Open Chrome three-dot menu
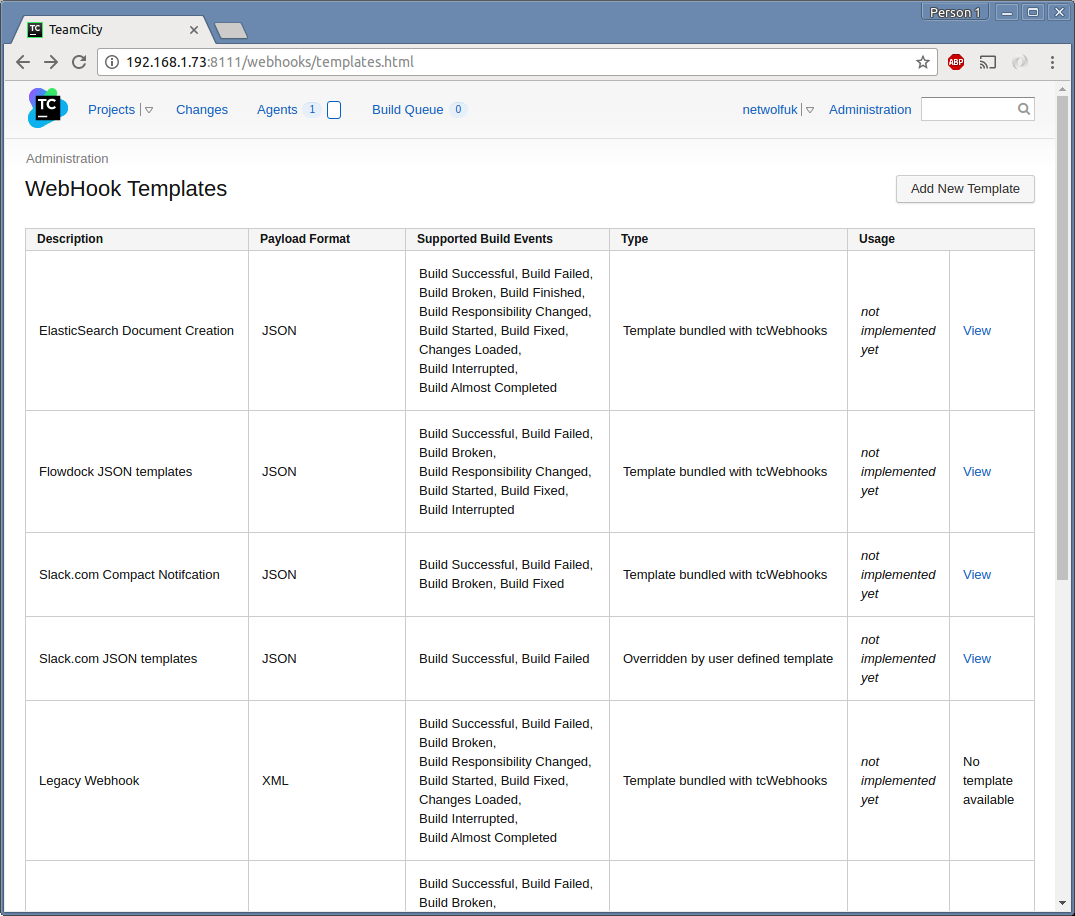The height and width of the screenshot is (916, 1075). point(1052,62)
